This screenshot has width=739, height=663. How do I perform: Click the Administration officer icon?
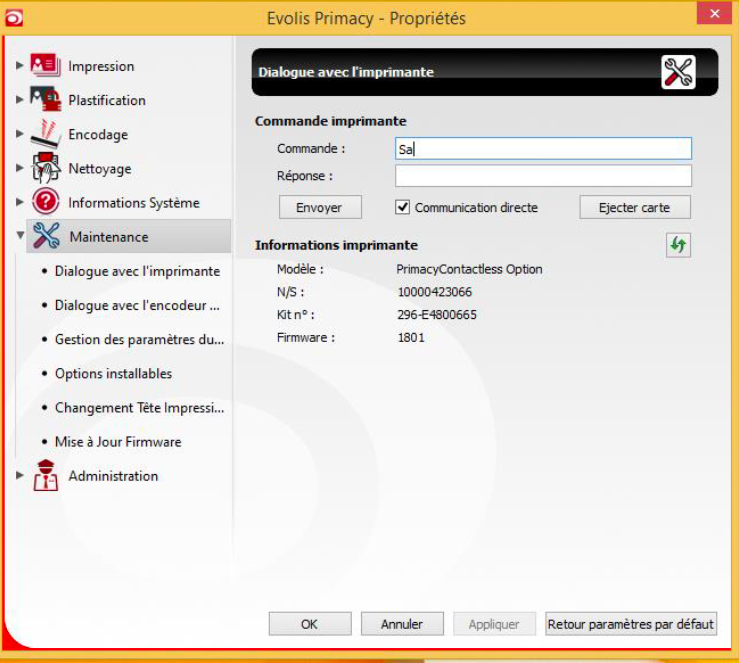46,475
